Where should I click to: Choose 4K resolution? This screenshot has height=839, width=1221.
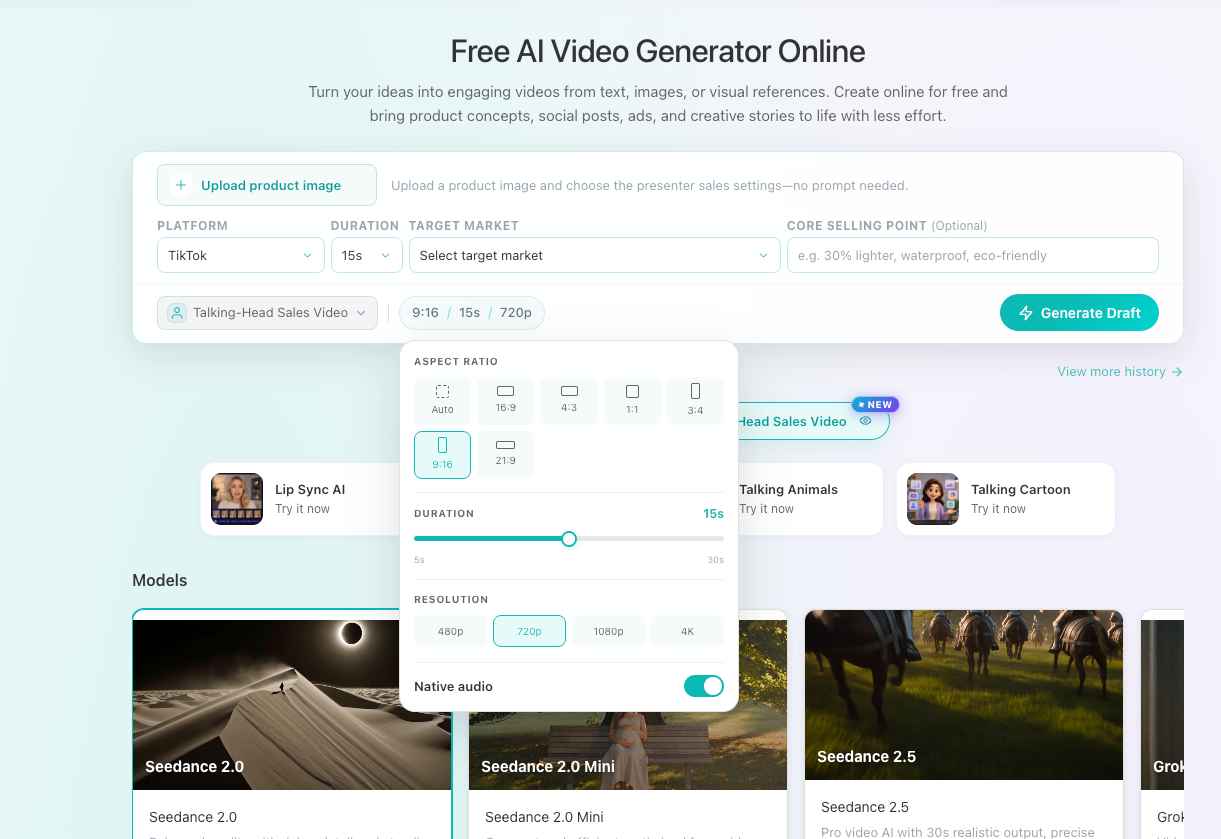coord(687,631)
